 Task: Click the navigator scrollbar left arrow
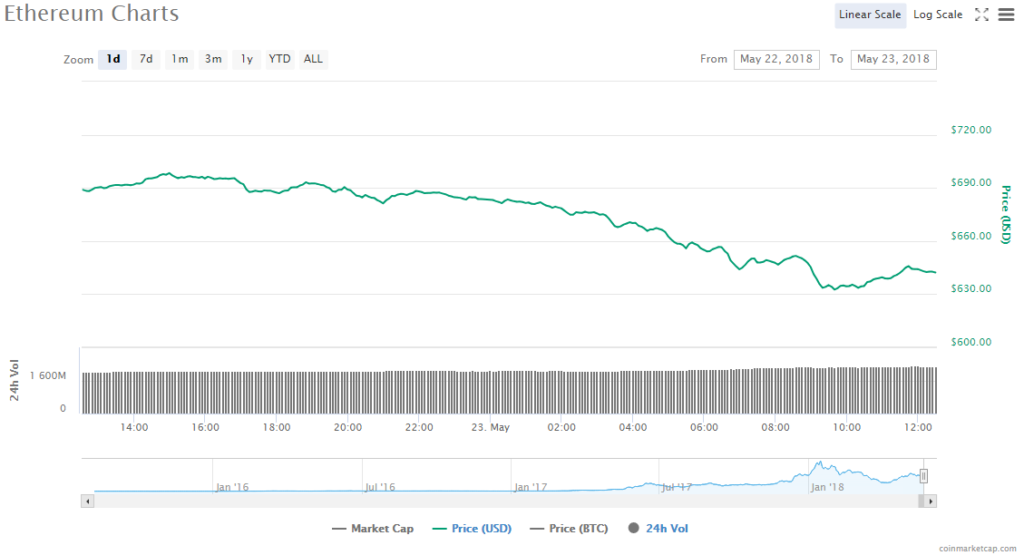click(x=87, y=500)
